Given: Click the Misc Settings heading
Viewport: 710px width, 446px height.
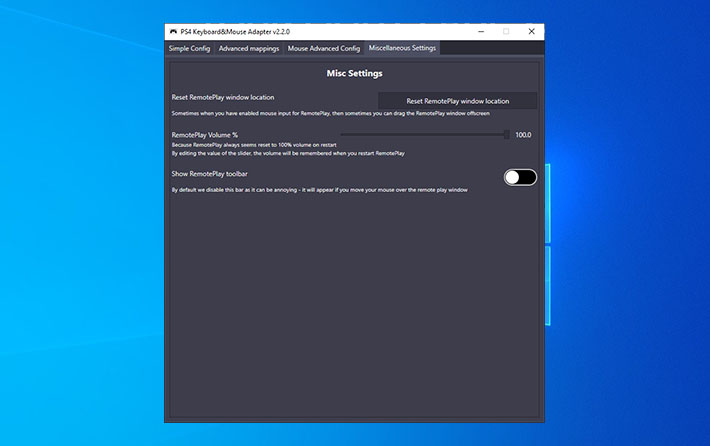Looking at the screenshot, I should (x=355, y=73).
